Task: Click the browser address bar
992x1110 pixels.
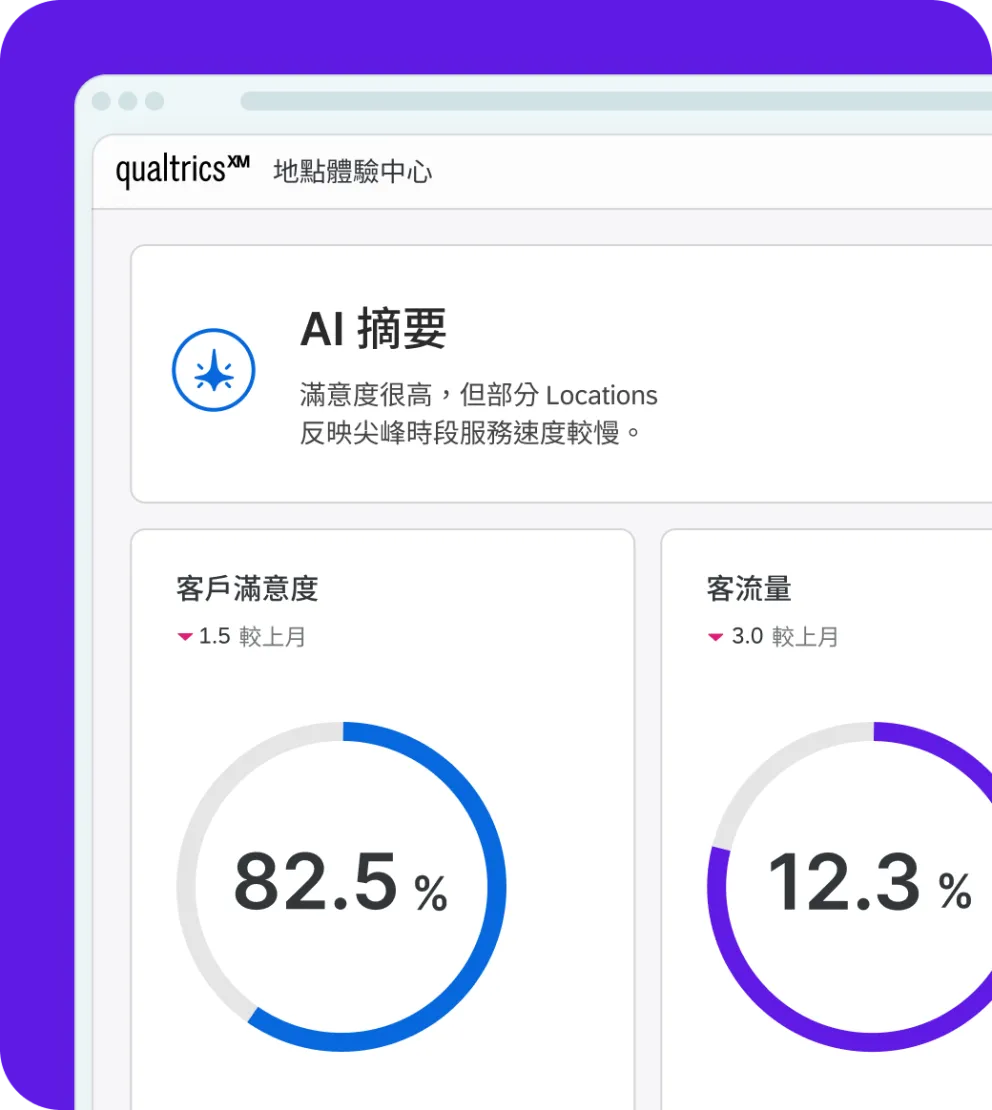Action: click(616, 101)
